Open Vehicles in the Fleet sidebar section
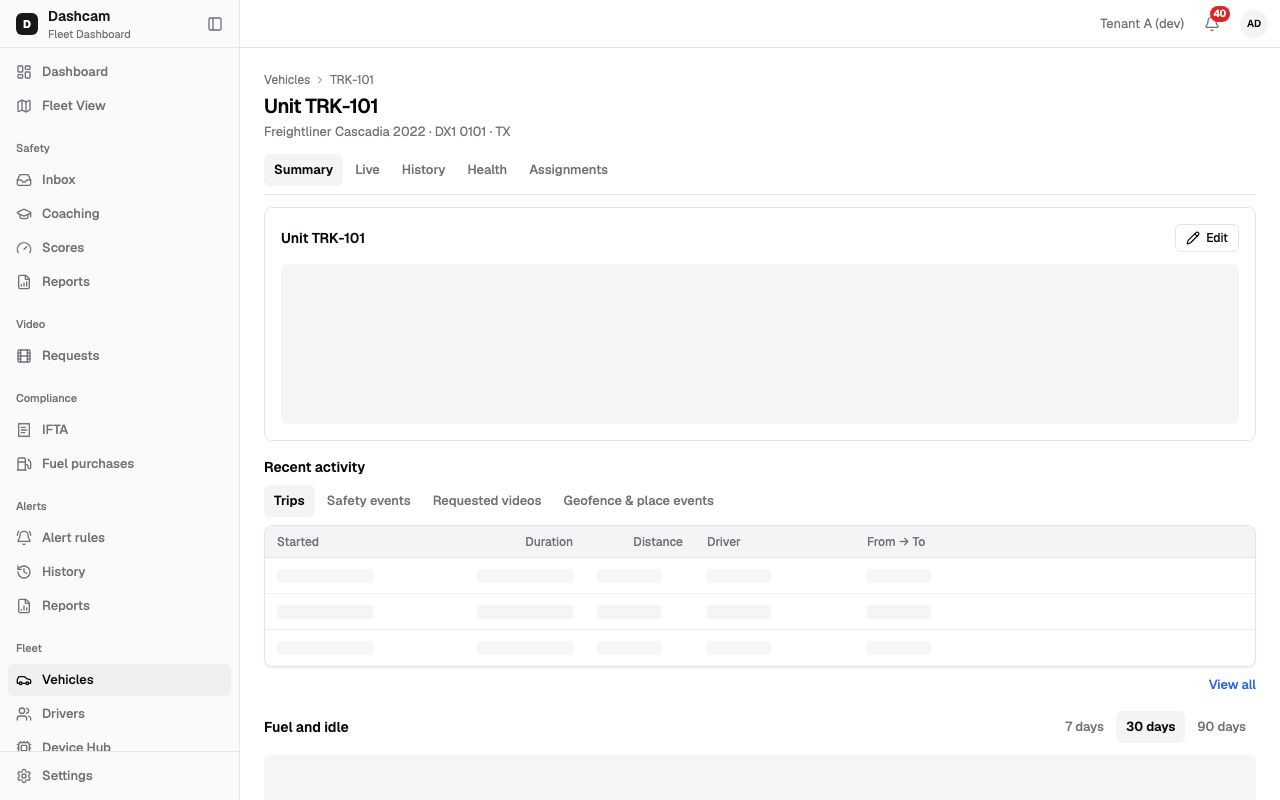 tap(119, 680)
